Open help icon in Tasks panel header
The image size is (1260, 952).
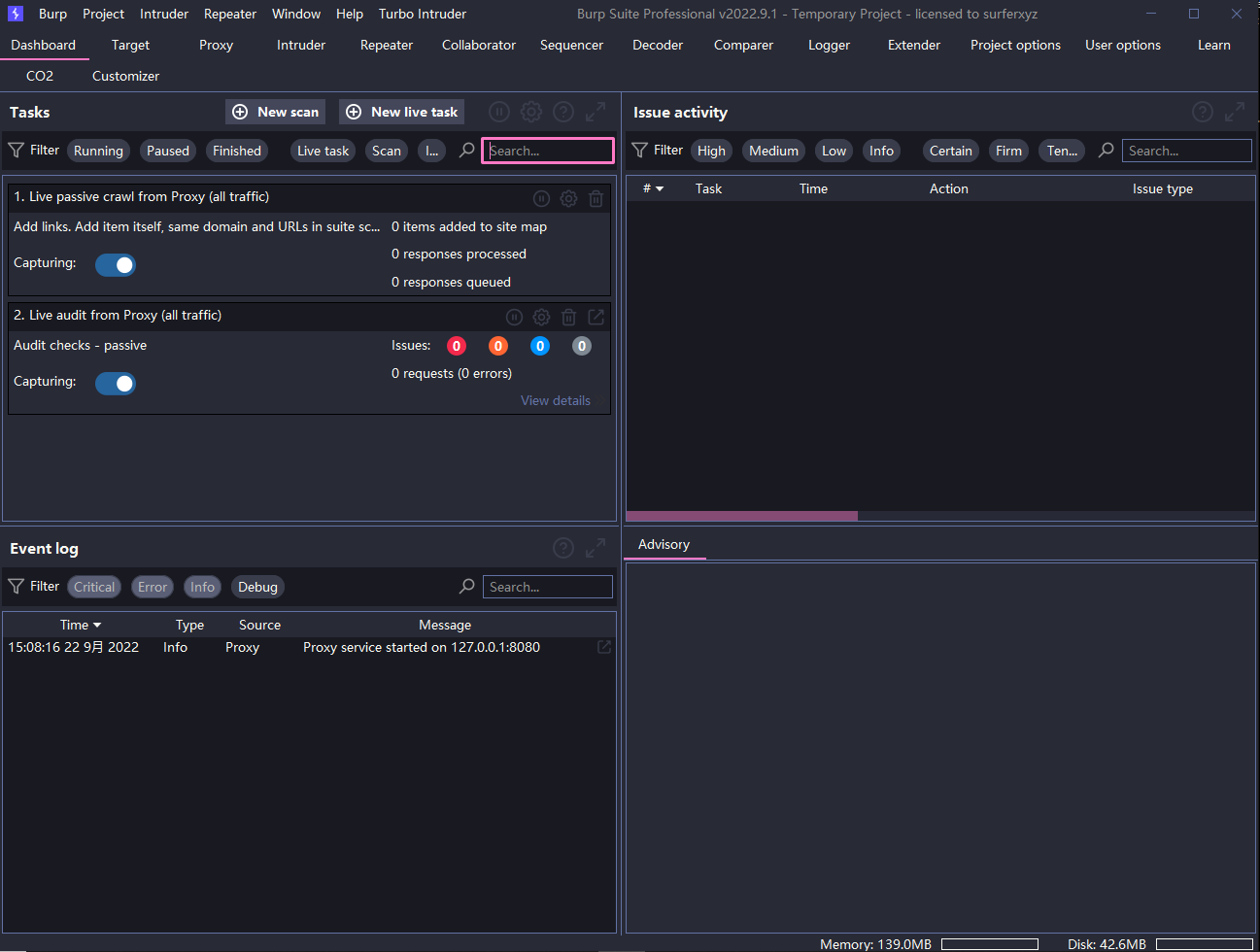tap(563, 112)
